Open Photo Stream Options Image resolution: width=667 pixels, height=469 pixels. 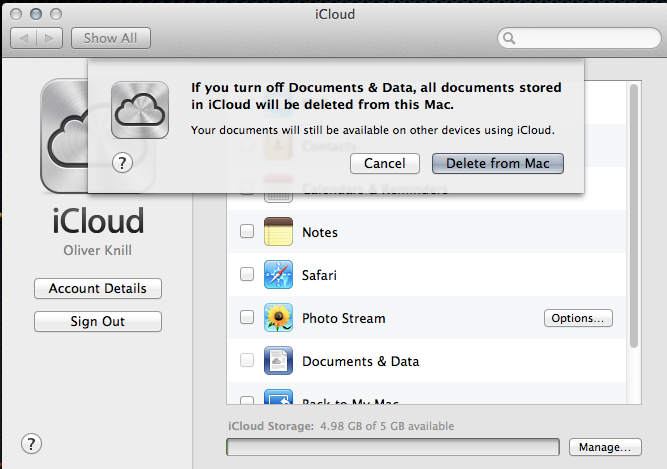[578, 318]
